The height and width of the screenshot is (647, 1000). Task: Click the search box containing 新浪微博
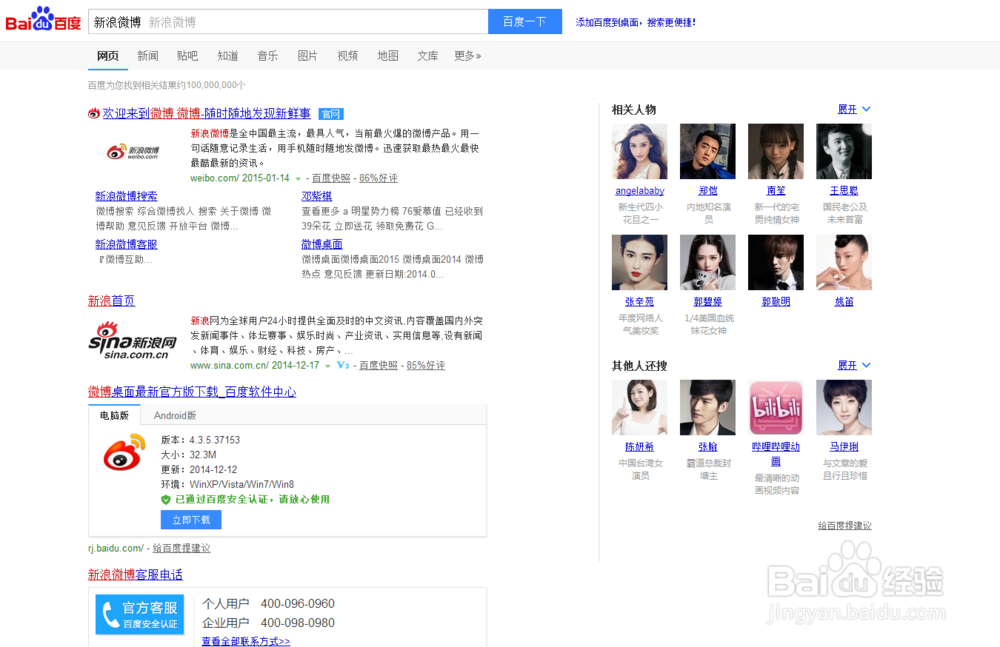click(288, 22)
